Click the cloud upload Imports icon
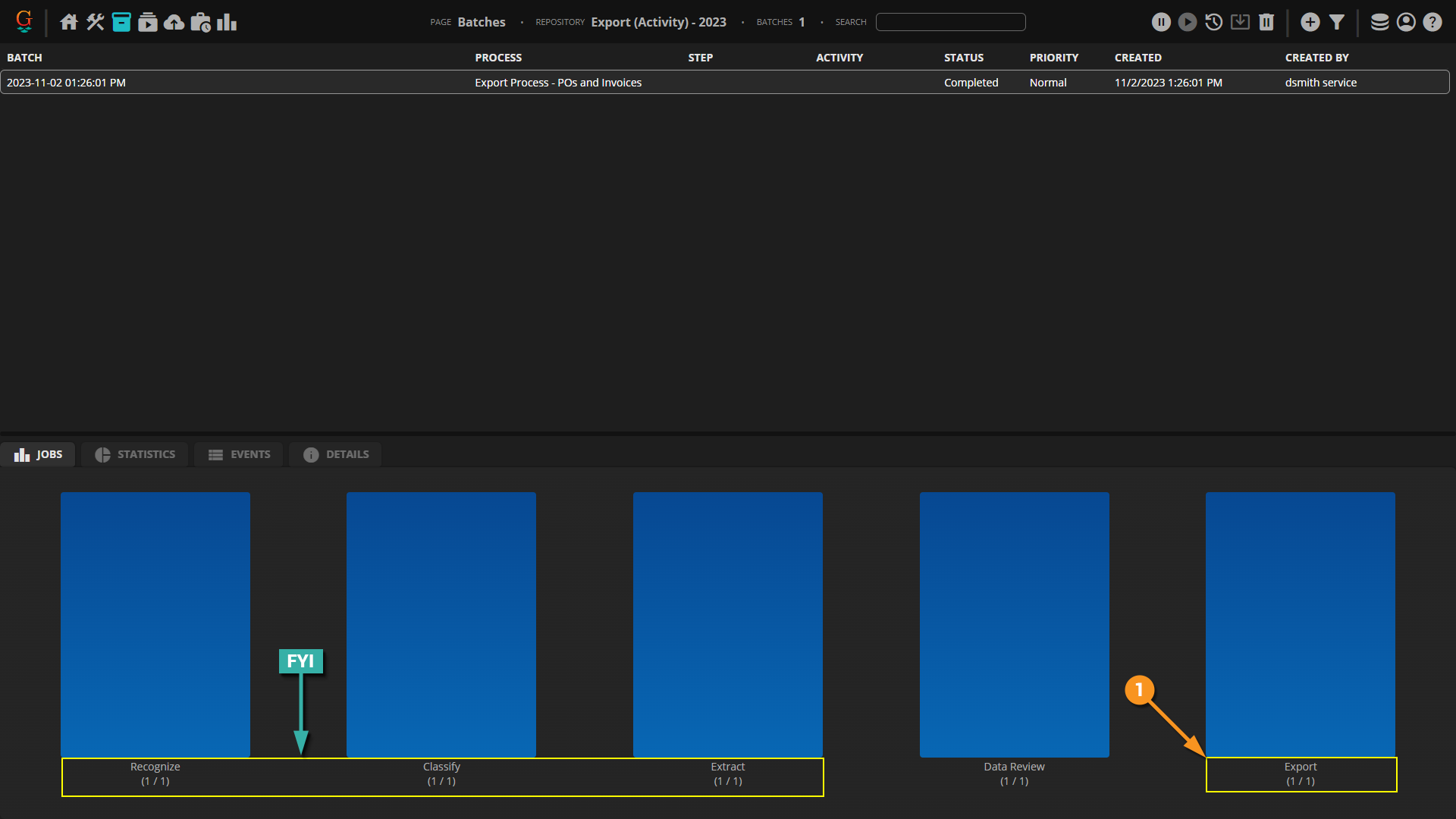Screen dimensions: 1456x819 coord(174,22)
